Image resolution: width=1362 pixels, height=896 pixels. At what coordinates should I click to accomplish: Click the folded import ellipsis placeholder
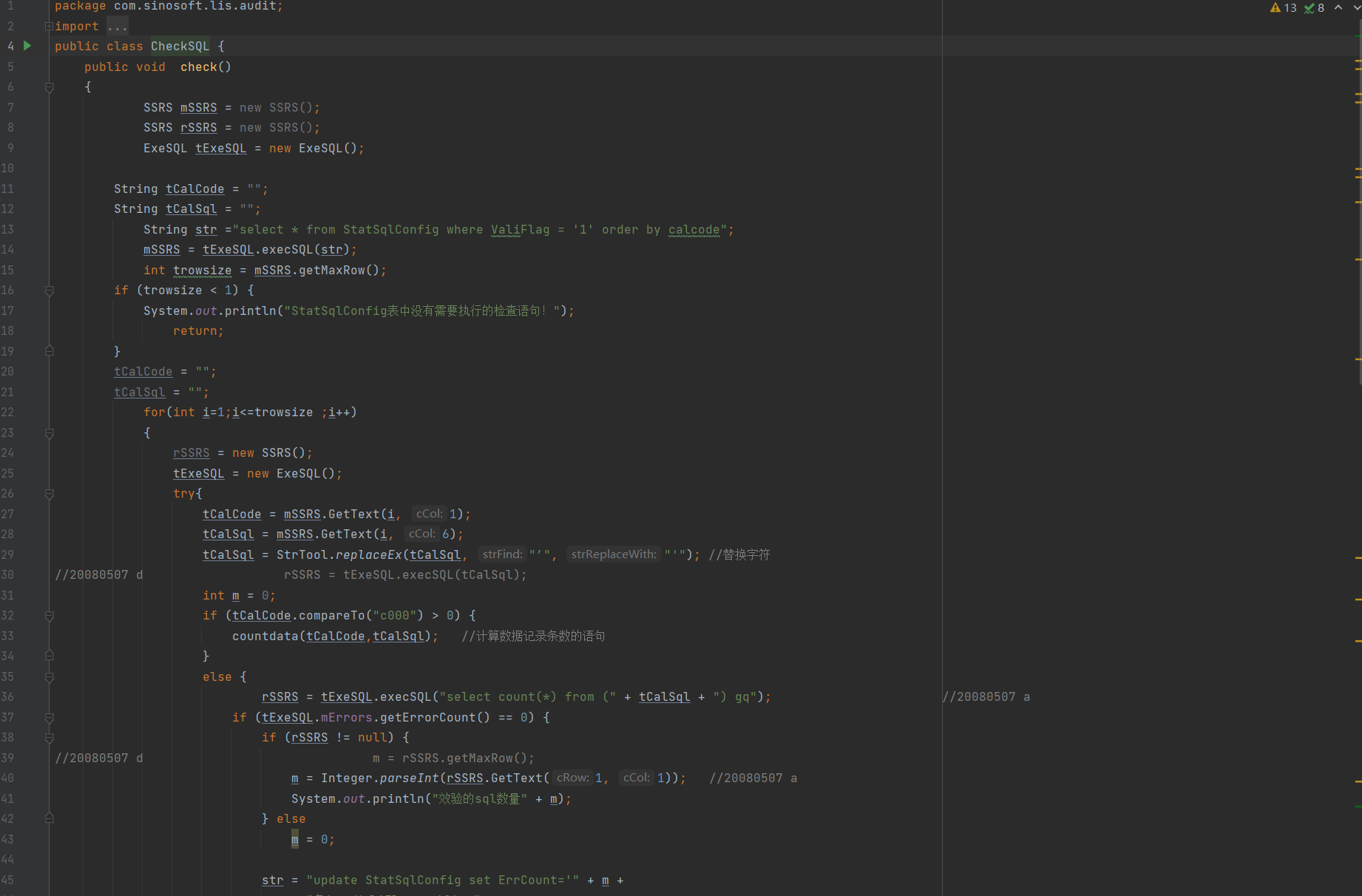pyautogui.click(x=117, y=26)
